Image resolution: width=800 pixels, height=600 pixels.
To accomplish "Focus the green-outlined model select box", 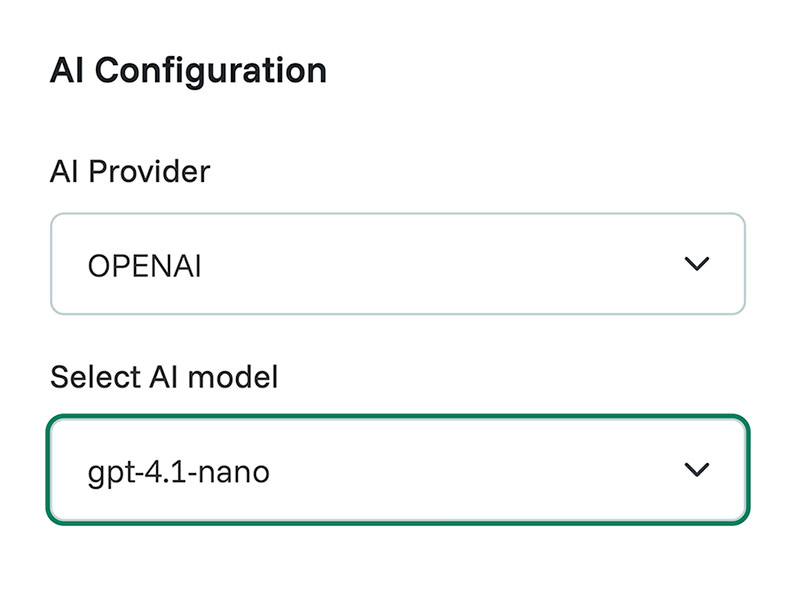I will [397, 470].
